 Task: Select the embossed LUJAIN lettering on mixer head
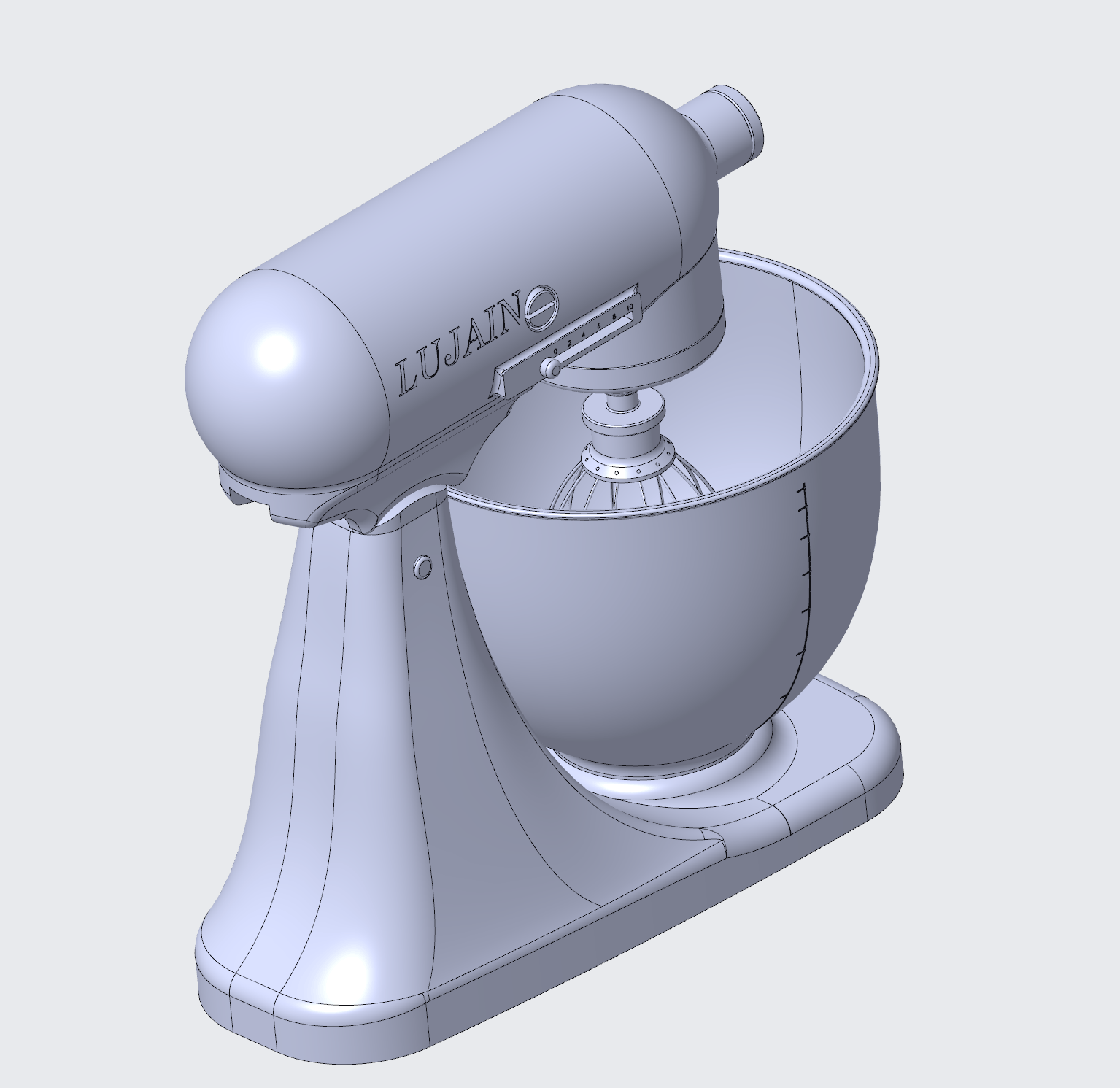(x=461, y=344)
